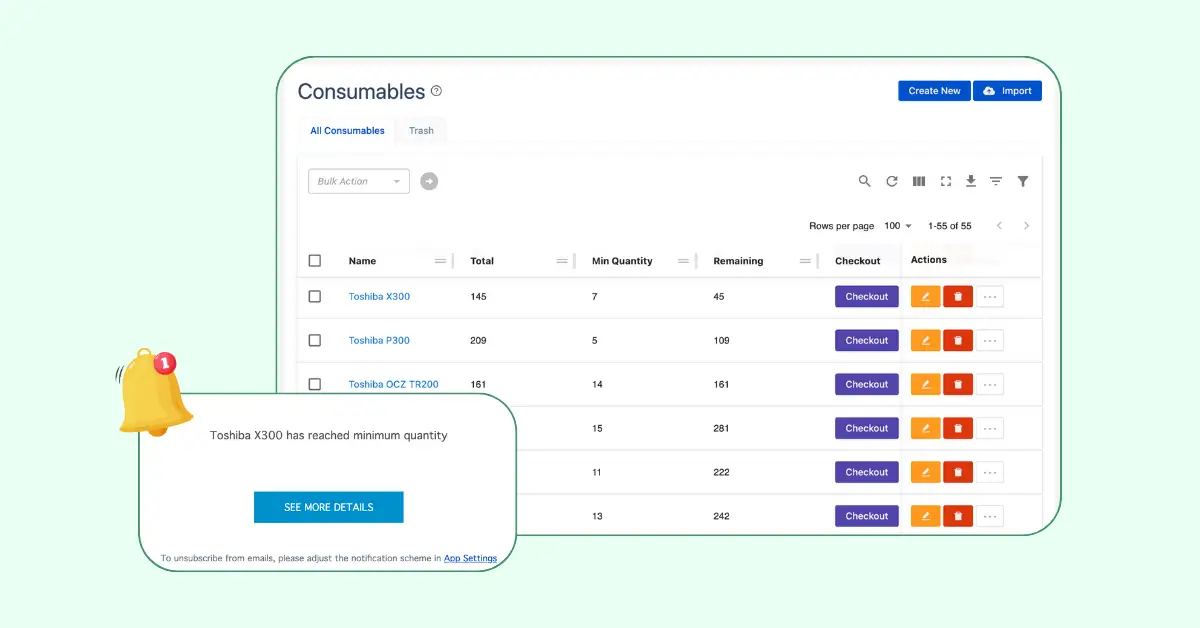Sort by the Name column header
1200x628 pixels.
click(362, 261)
